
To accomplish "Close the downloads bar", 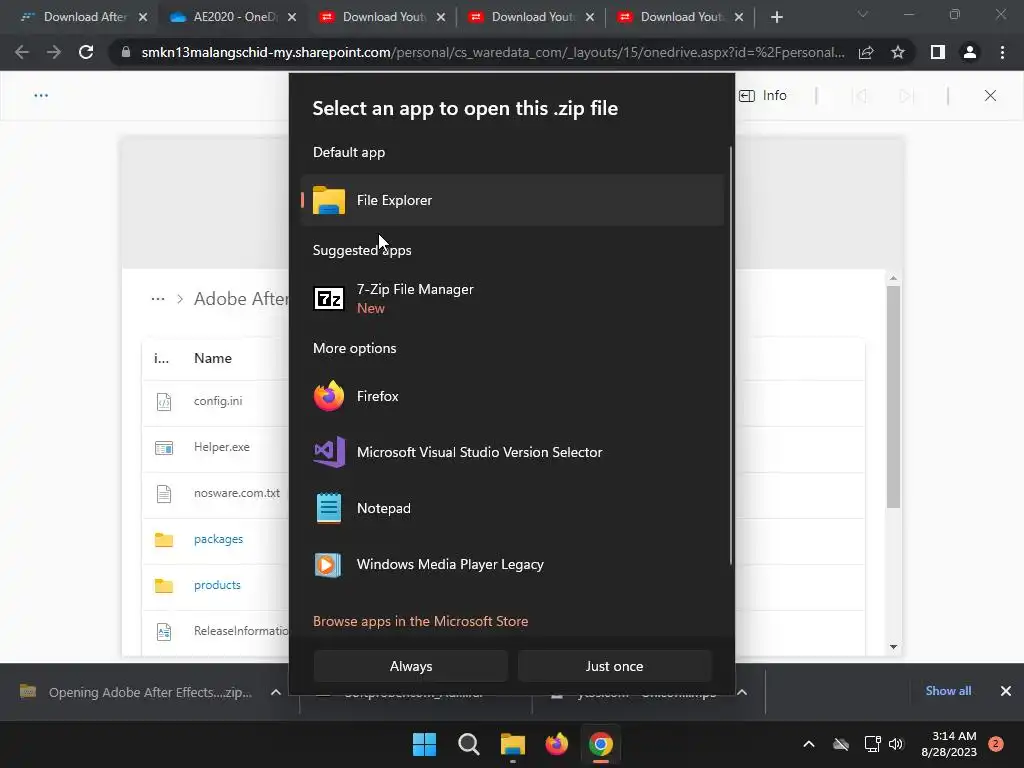I will 1006,691.
